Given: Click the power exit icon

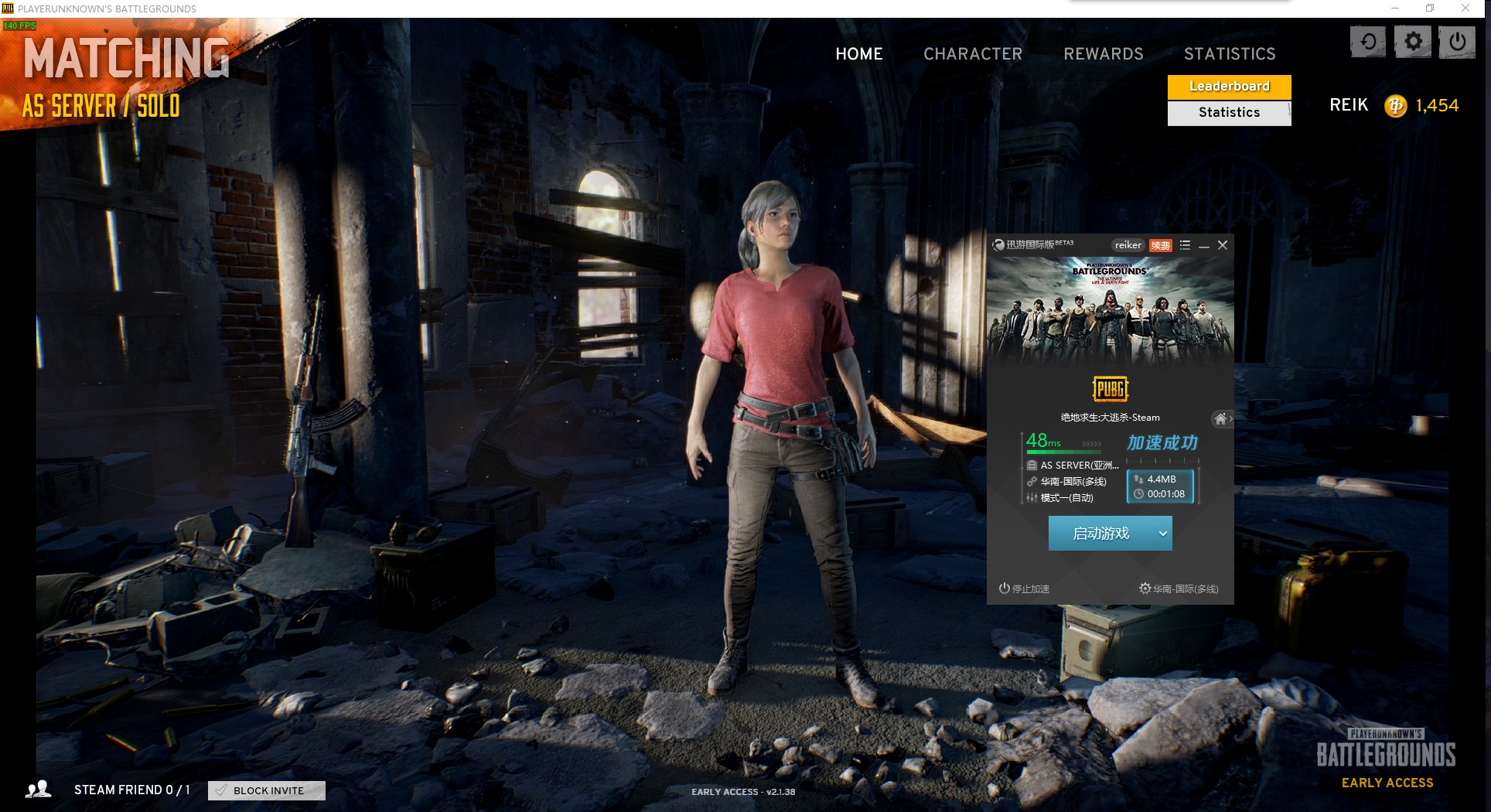Looking at the screenshot, I should click(1457, 41).
